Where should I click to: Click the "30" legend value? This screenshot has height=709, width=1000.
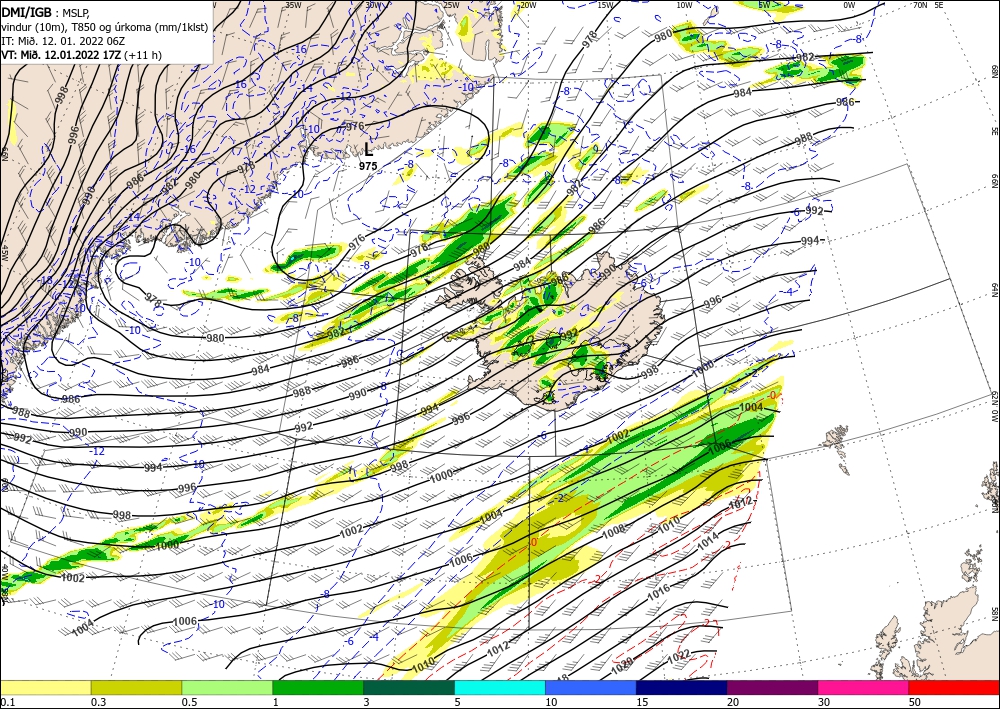824,702
